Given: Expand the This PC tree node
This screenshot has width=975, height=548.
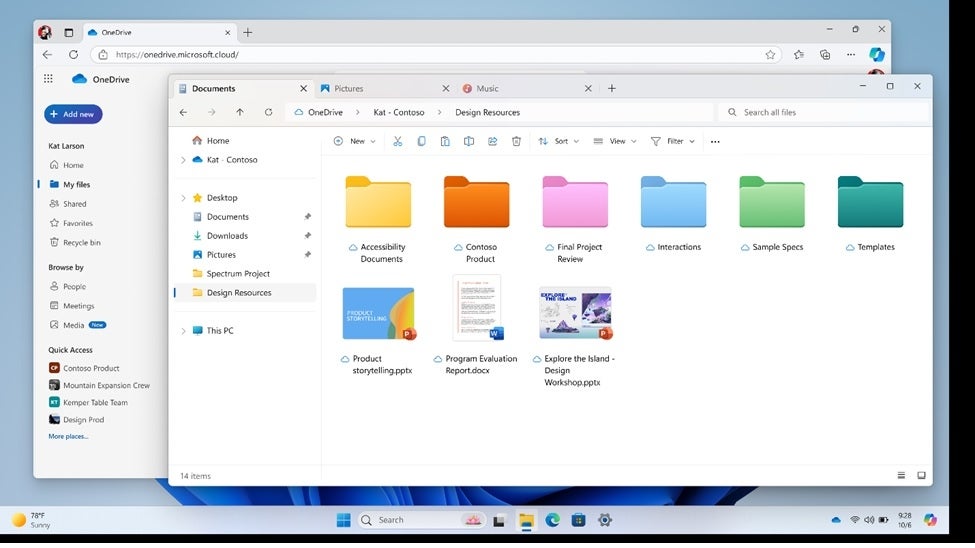Looking at the screenshot, I should coord(183,331).
